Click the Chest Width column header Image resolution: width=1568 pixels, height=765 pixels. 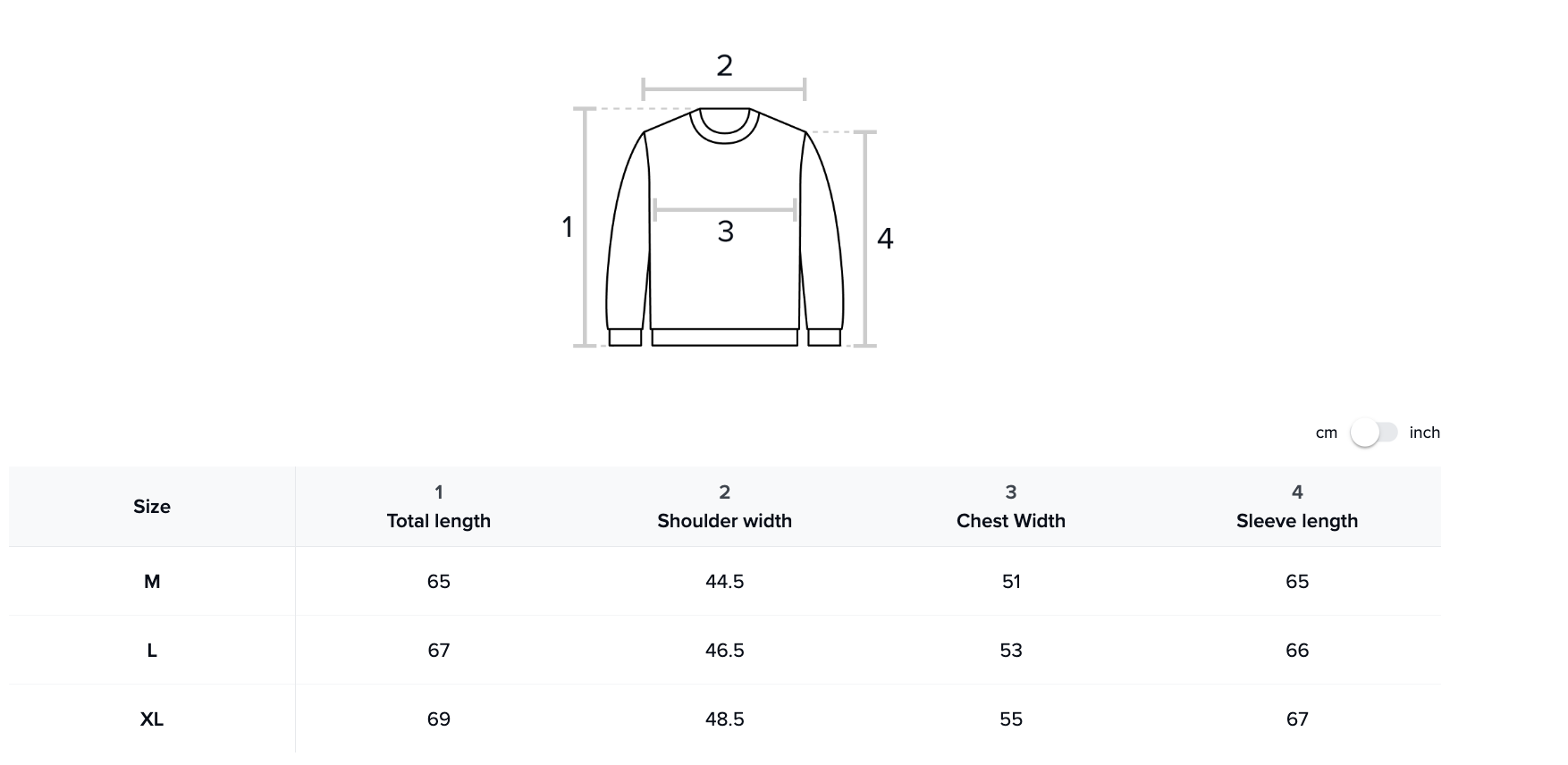click(1010, 520)
